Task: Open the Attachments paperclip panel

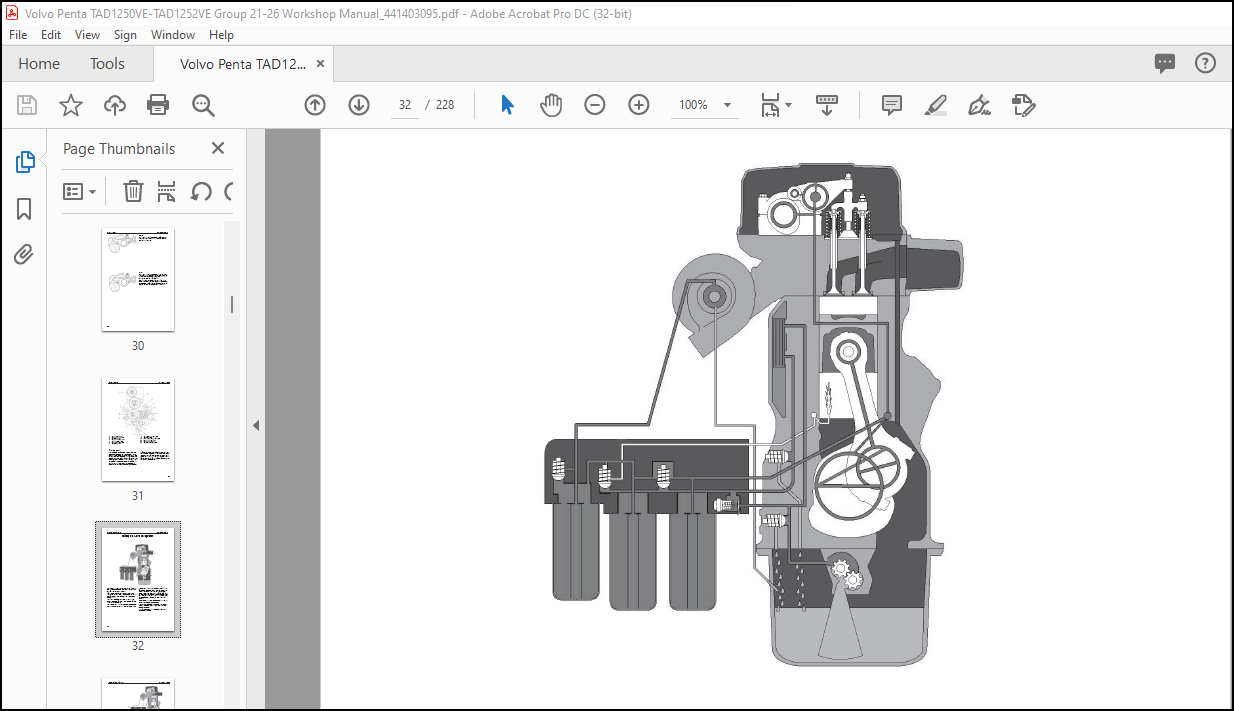Action: pyautogui.click(x=25, y=254)
